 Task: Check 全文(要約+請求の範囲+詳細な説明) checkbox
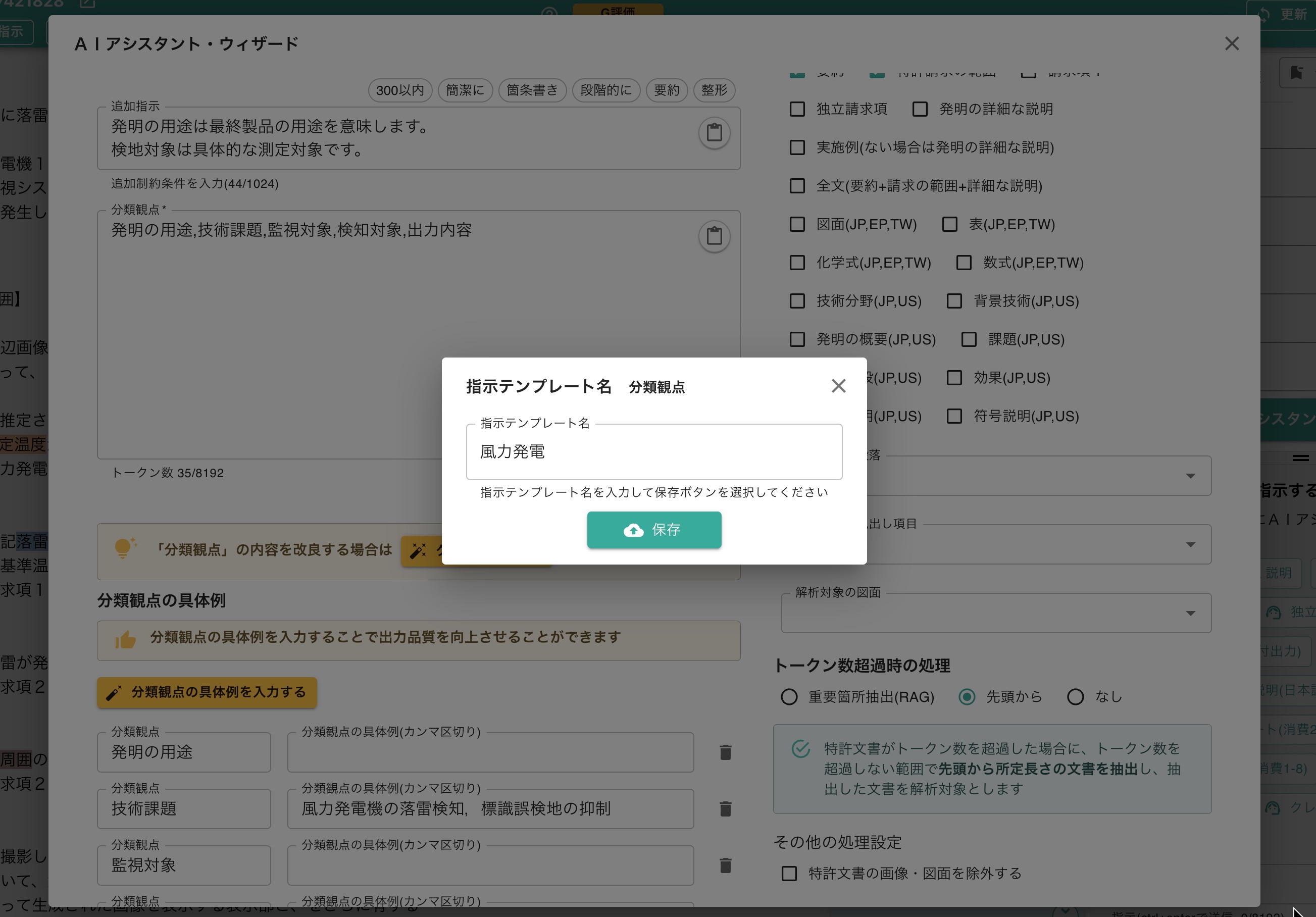point(797,186)
